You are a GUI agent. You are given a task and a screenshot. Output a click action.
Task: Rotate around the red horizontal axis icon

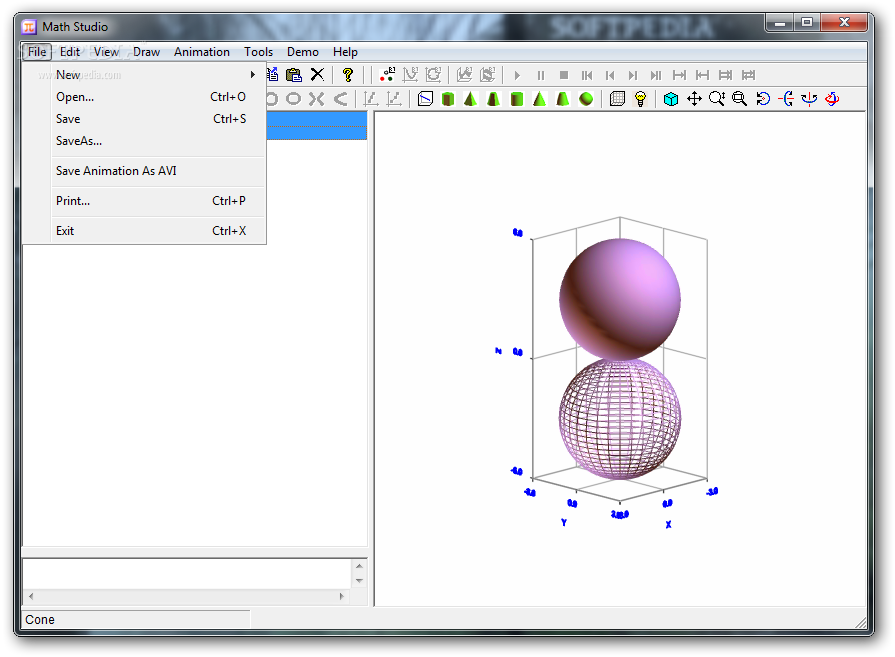pos(787,99)
